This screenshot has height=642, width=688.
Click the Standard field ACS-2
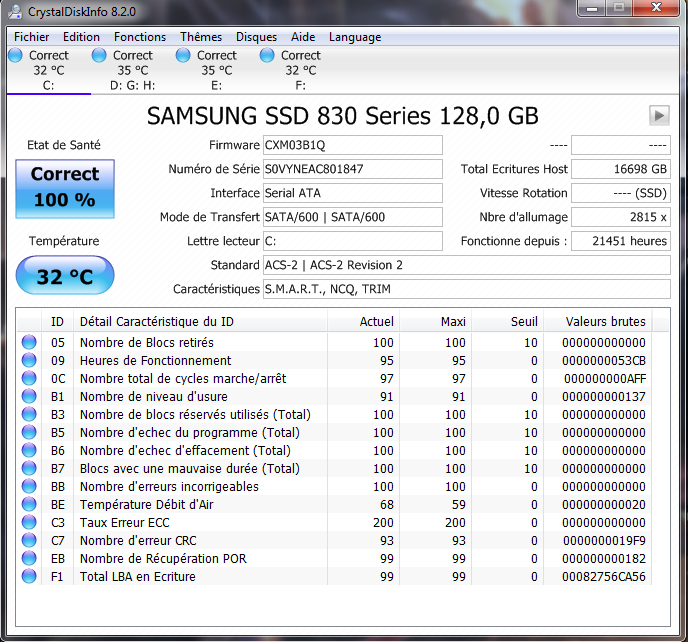pyautogui.click(x=467, y=265)
